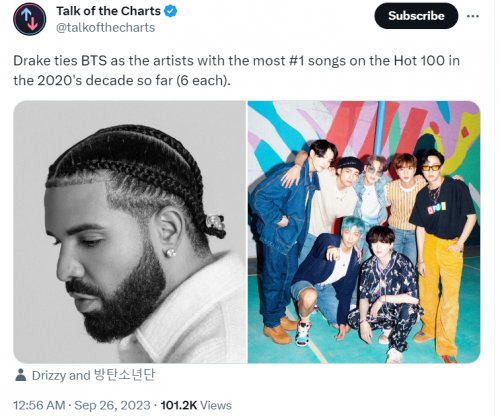Click the Views label after the count
The height and width of the screenshot is (416, 500).
216,405
